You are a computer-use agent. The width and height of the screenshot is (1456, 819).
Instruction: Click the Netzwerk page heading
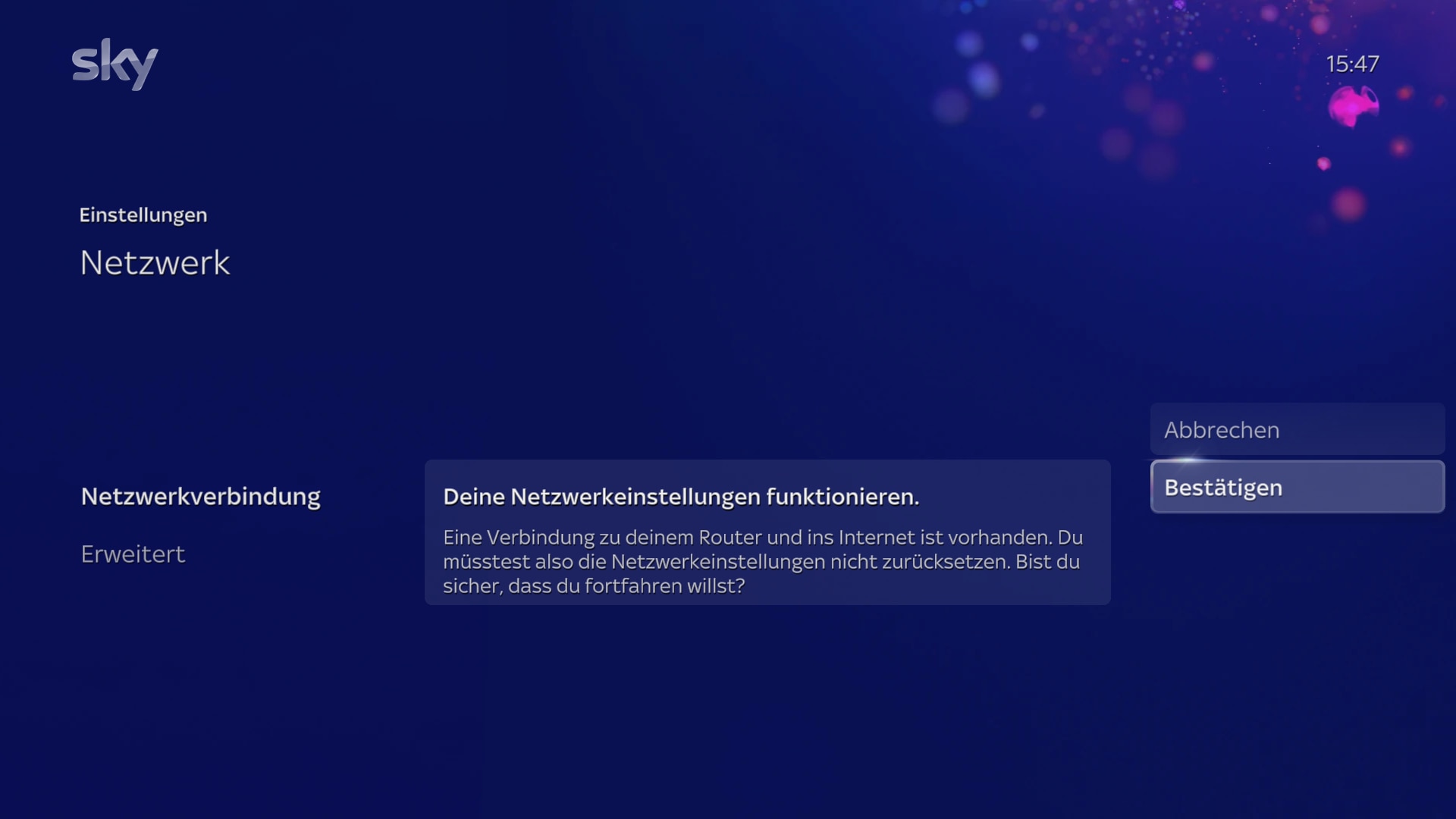click(x=155, y=263)
